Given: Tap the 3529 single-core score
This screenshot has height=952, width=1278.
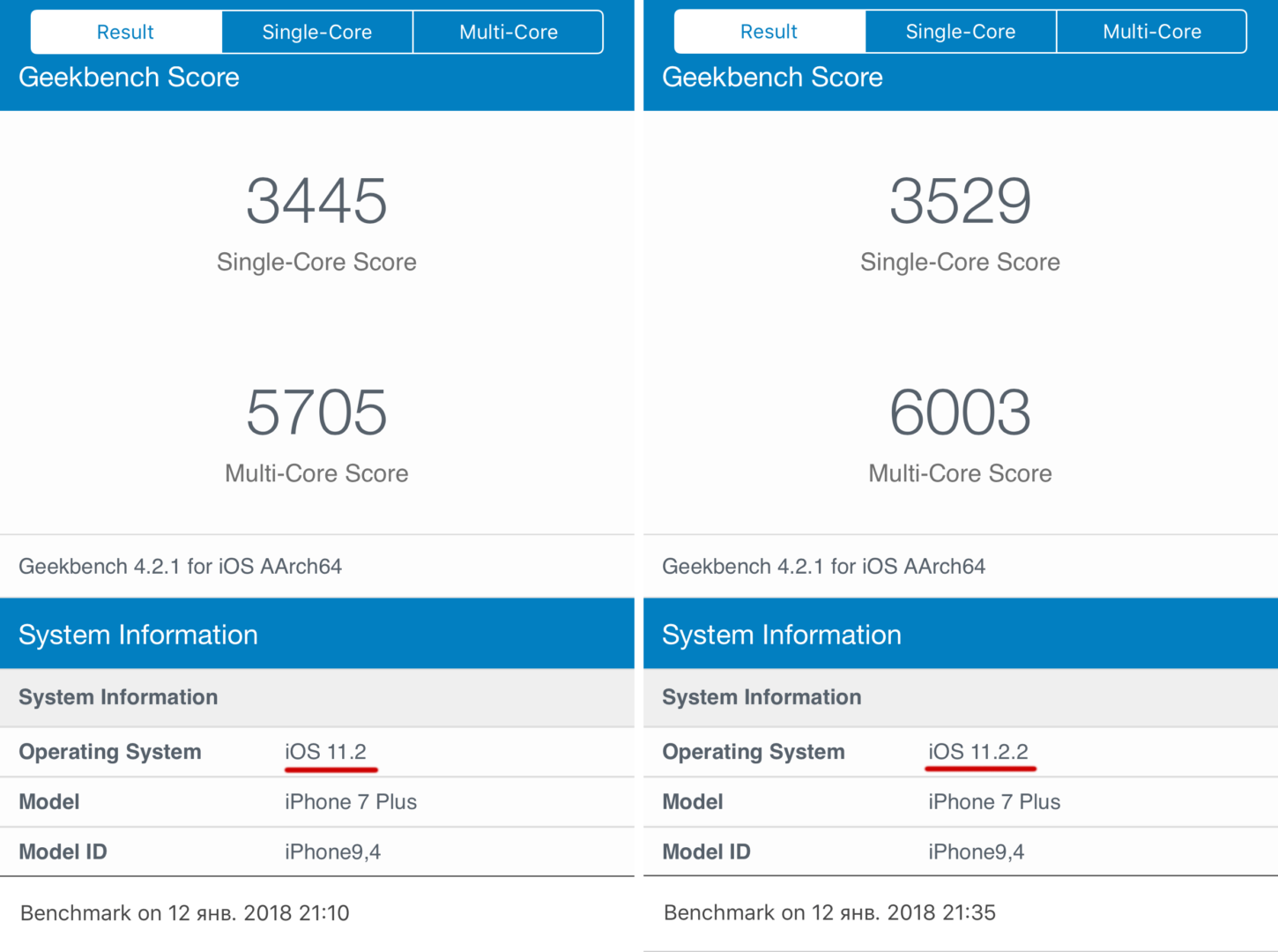Looking at the screenshot, I should pyautogui.click(x=960, y=201).
